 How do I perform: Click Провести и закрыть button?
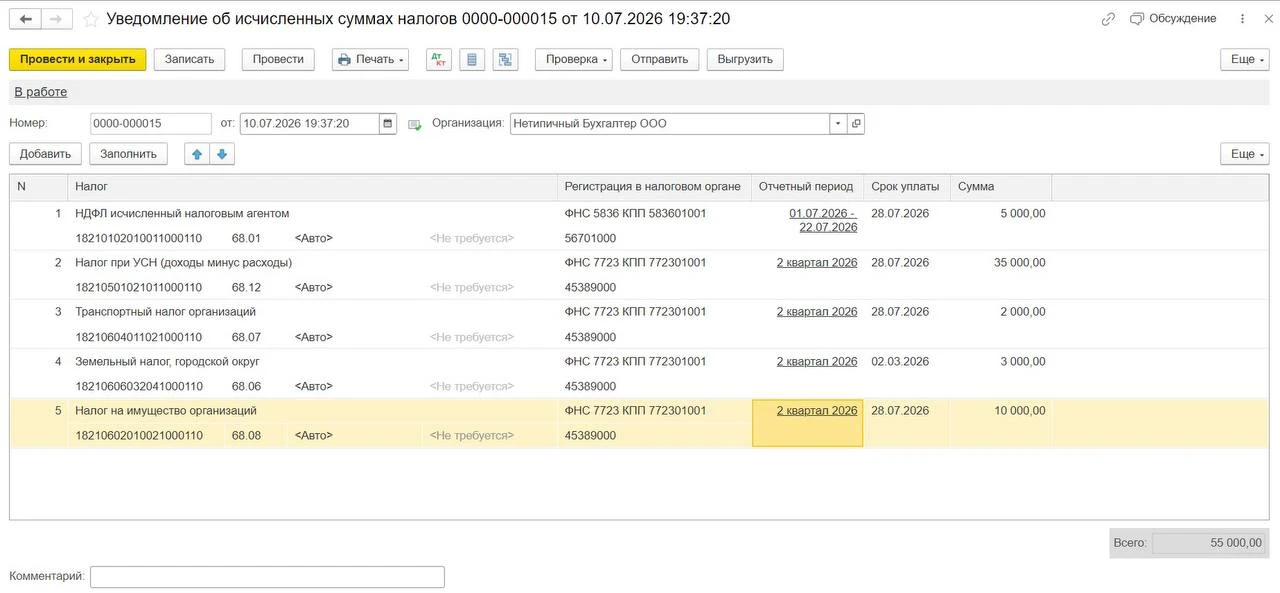pos(78,59)
